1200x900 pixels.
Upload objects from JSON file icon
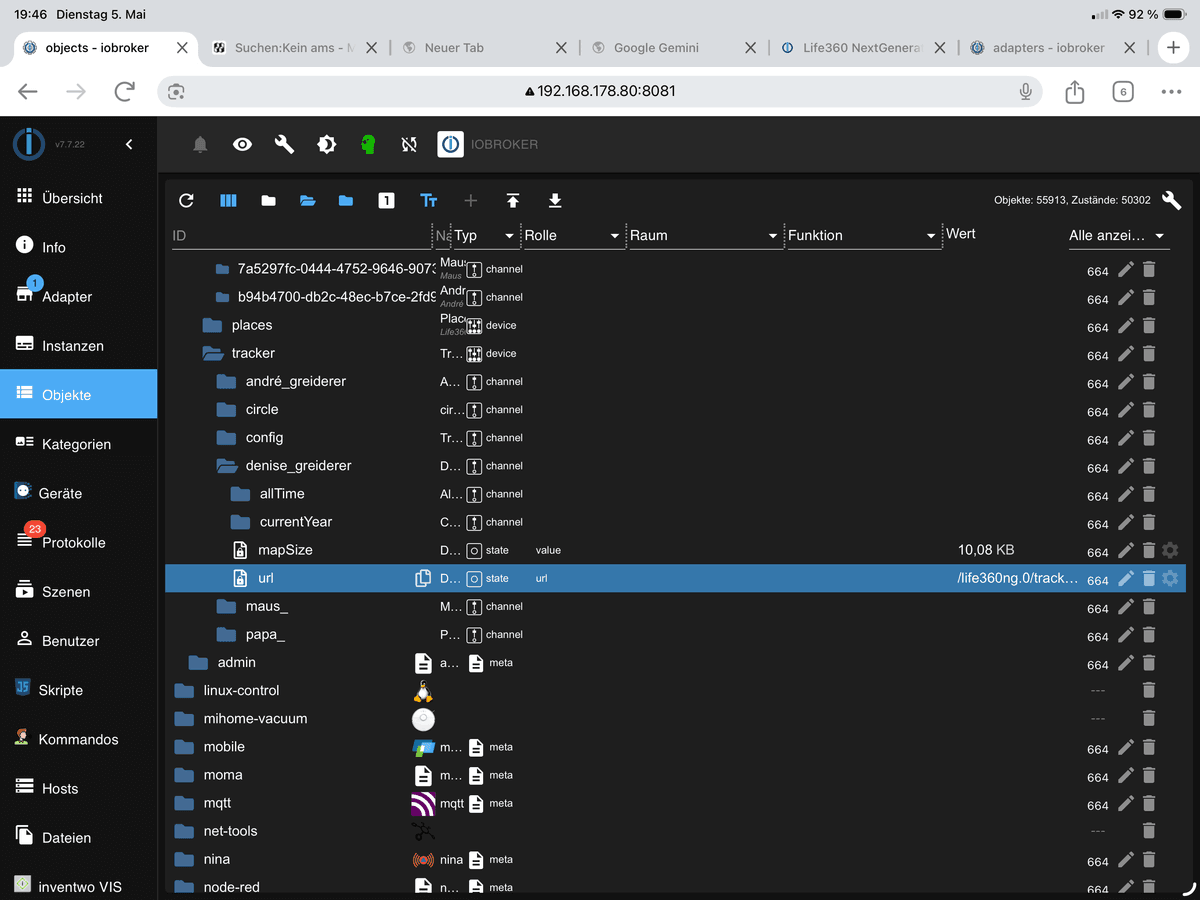[513, 201]
